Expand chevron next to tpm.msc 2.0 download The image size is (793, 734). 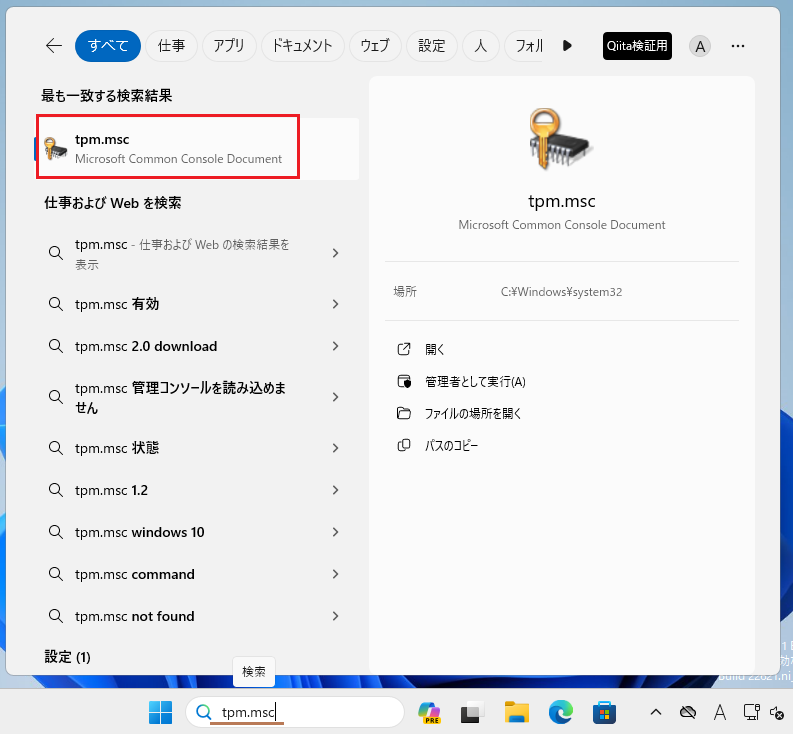pos(335,346)
